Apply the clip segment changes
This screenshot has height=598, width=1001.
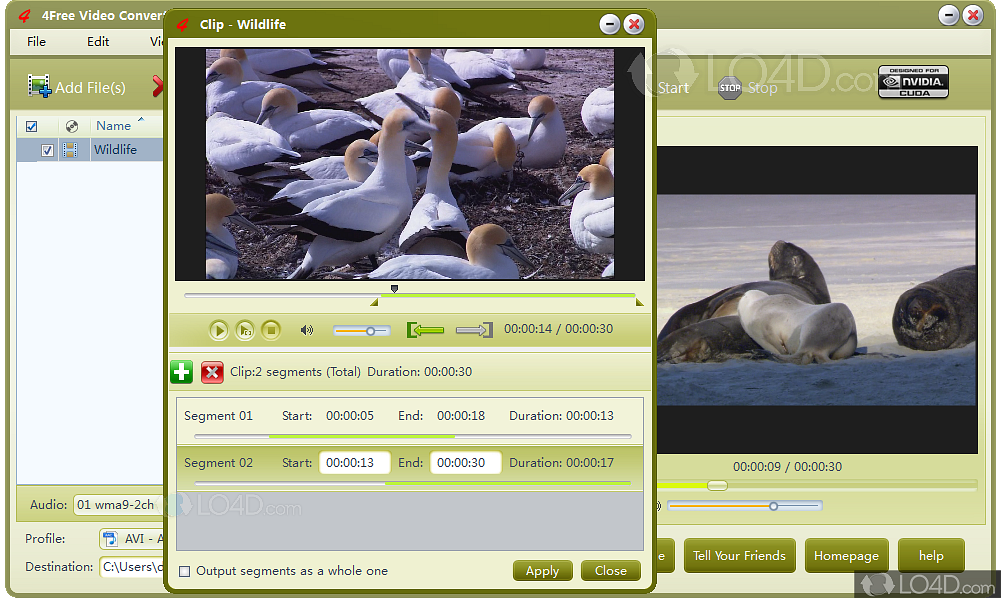tap(542, 570)
